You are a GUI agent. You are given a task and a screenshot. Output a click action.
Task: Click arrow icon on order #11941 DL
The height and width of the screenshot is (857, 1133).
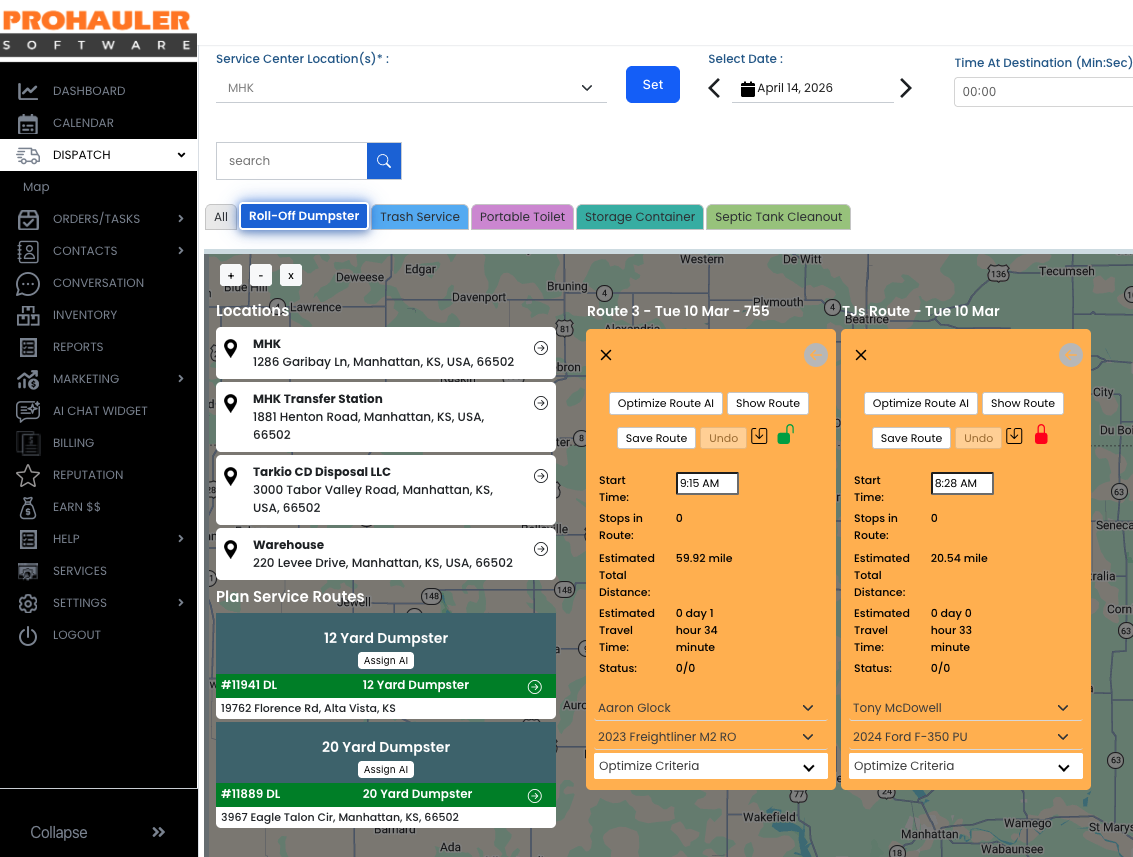pos(535,687)
